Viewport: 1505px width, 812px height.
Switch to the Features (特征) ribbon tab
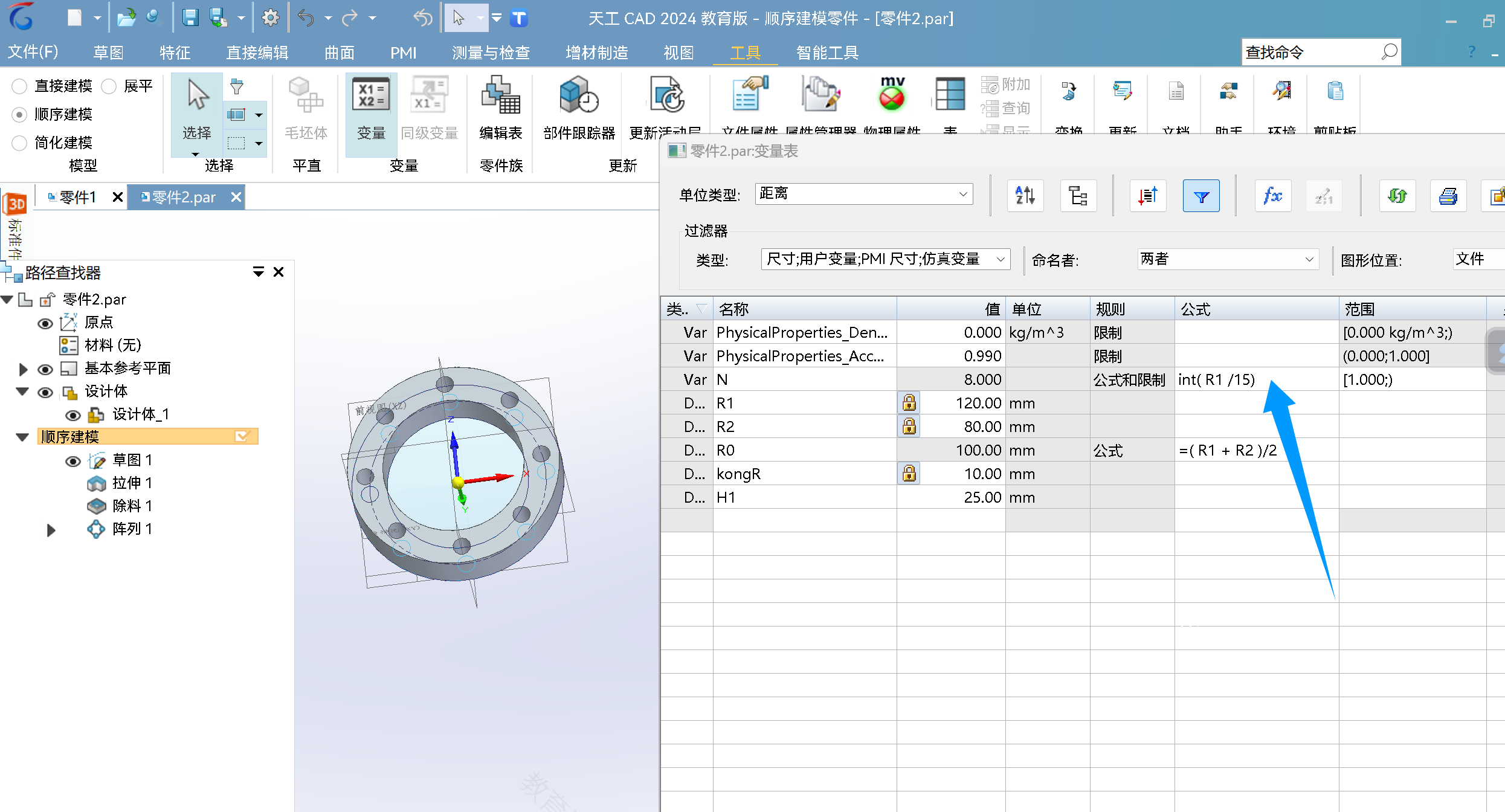coord(175,53)
